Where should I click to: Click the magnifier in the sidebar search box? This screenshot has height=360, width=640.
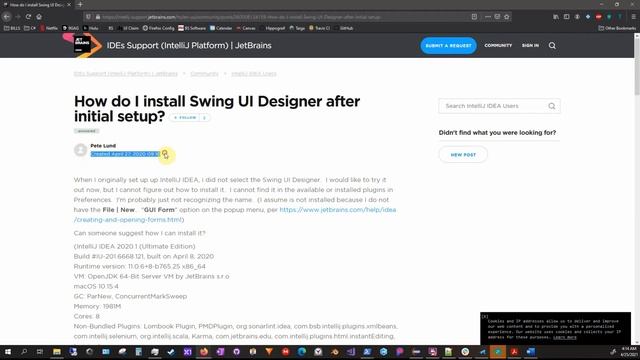(x=552, y=106)
